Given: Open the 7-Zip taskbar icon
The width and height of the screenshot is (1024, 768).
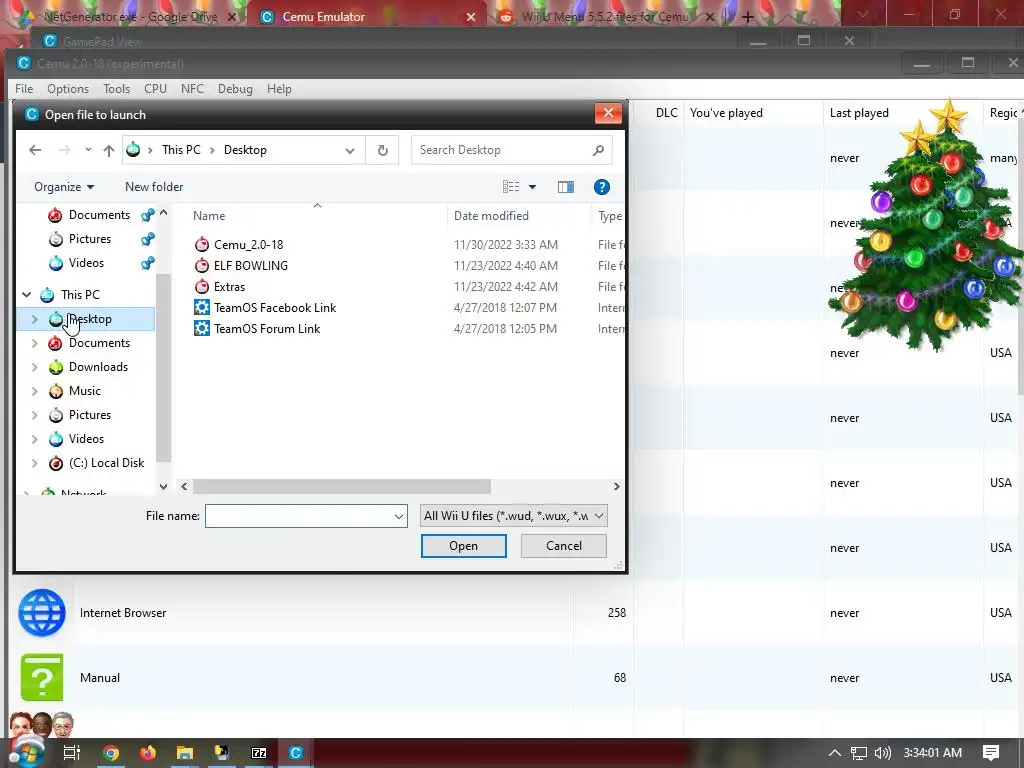Looking at the screenshot, I should [x=259, y=753].
